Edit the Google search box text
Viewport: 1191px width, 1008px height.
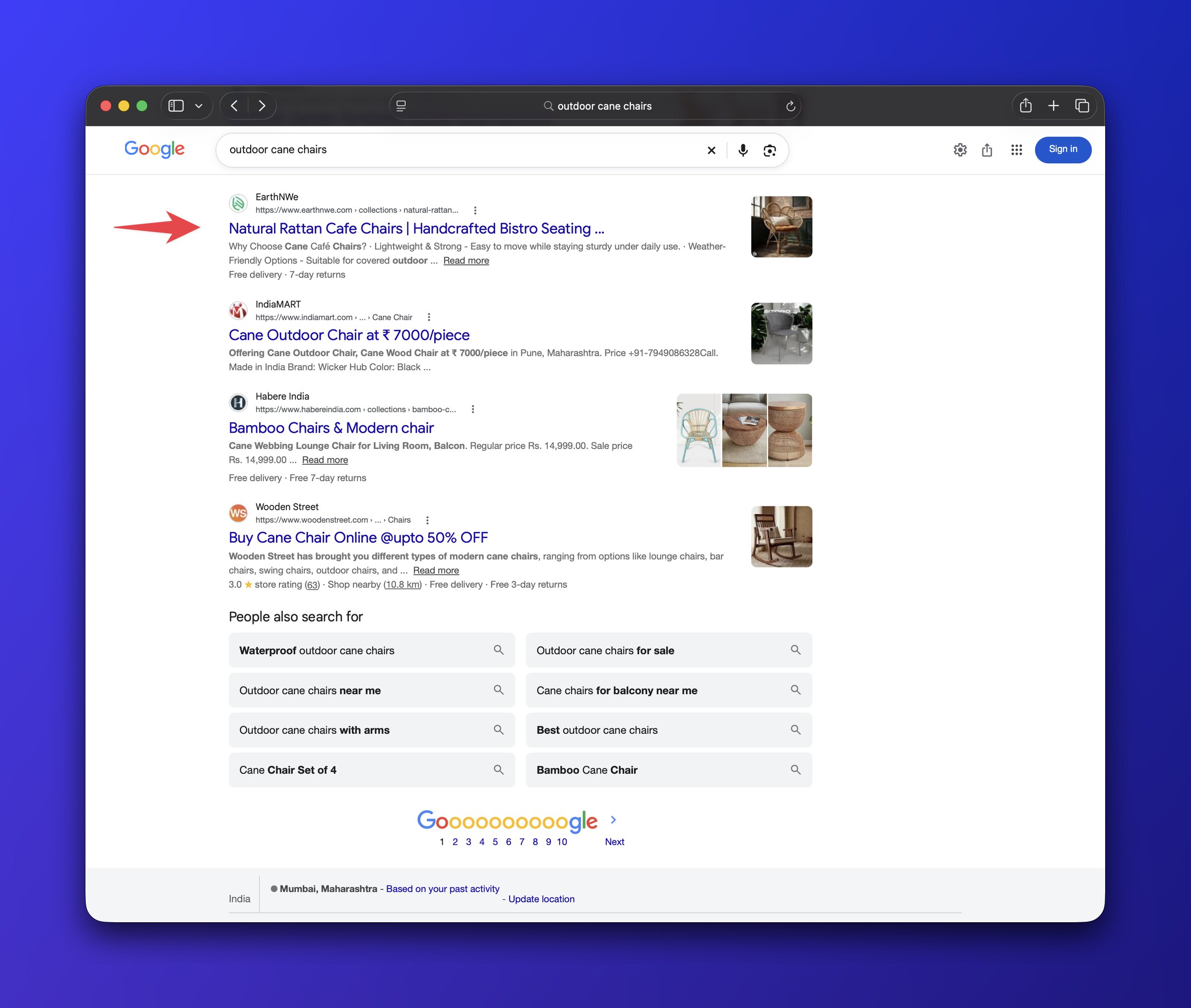coord(457,150)
